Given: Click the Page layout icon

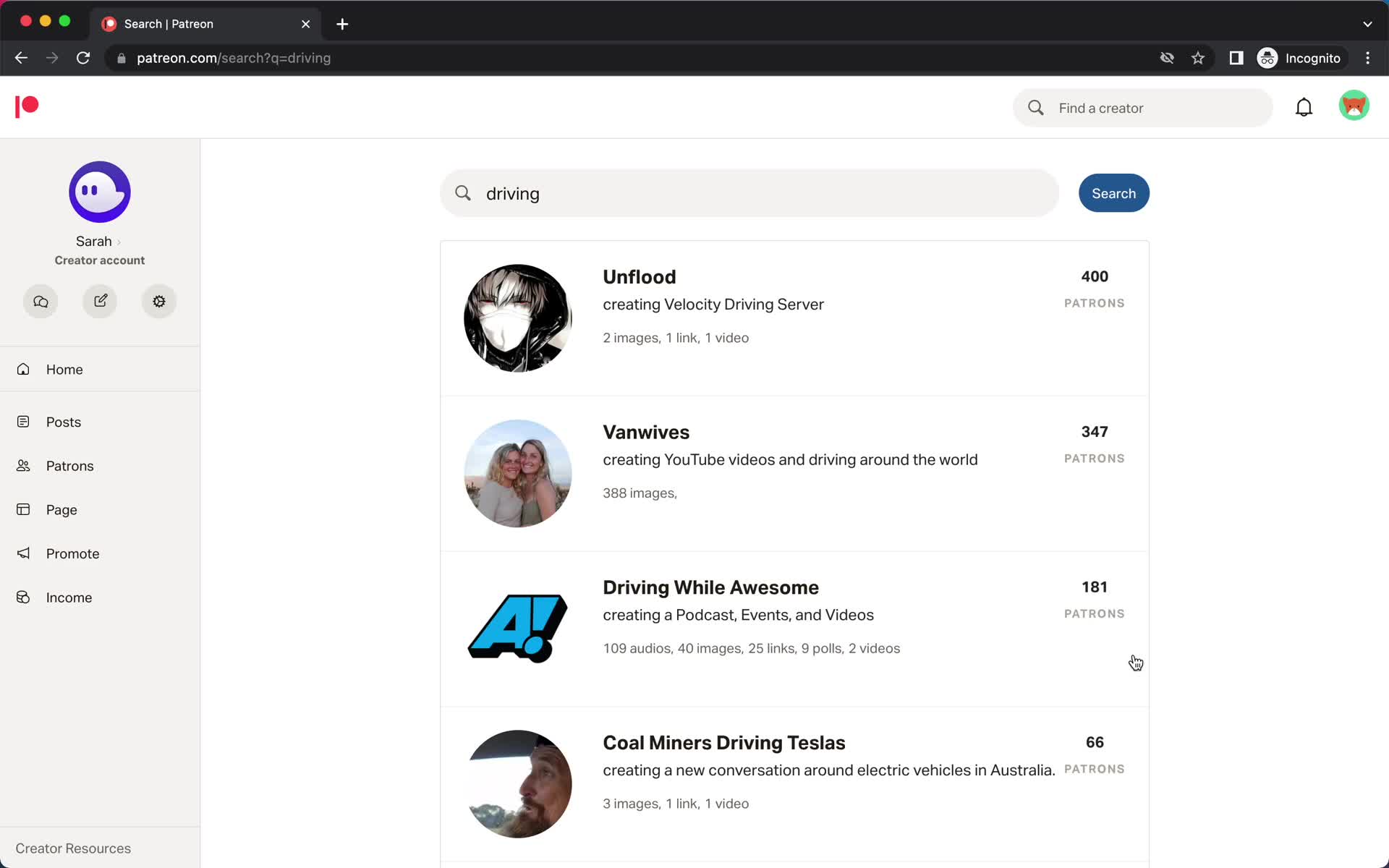Looking at the screenshot, I should pos(23,509).
